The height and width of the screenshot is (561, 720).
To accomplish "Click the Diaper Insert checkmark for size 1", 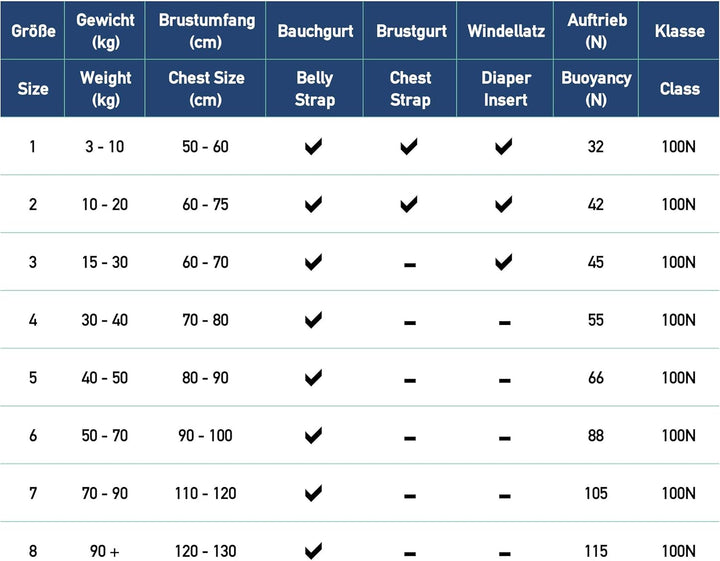I will [504, 146].
